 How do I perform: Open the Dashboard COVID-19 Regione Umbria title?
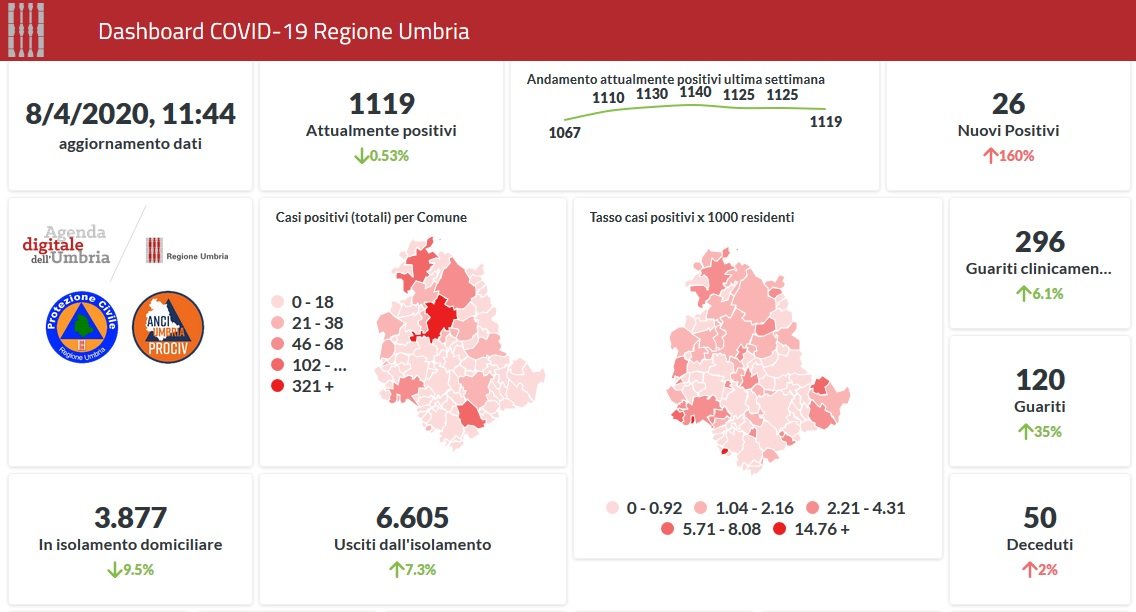click(283, 31)
